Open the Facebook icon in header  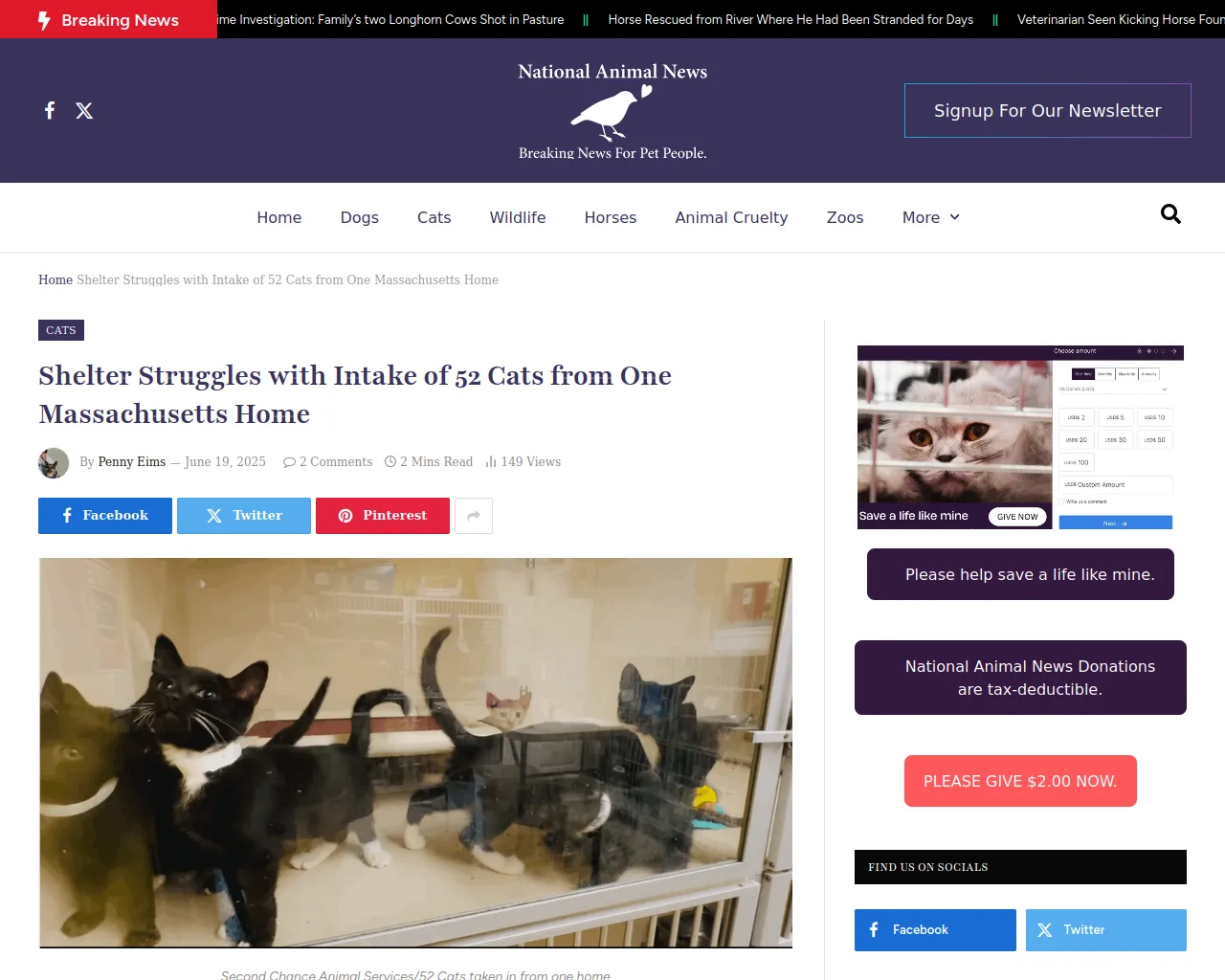50,110
